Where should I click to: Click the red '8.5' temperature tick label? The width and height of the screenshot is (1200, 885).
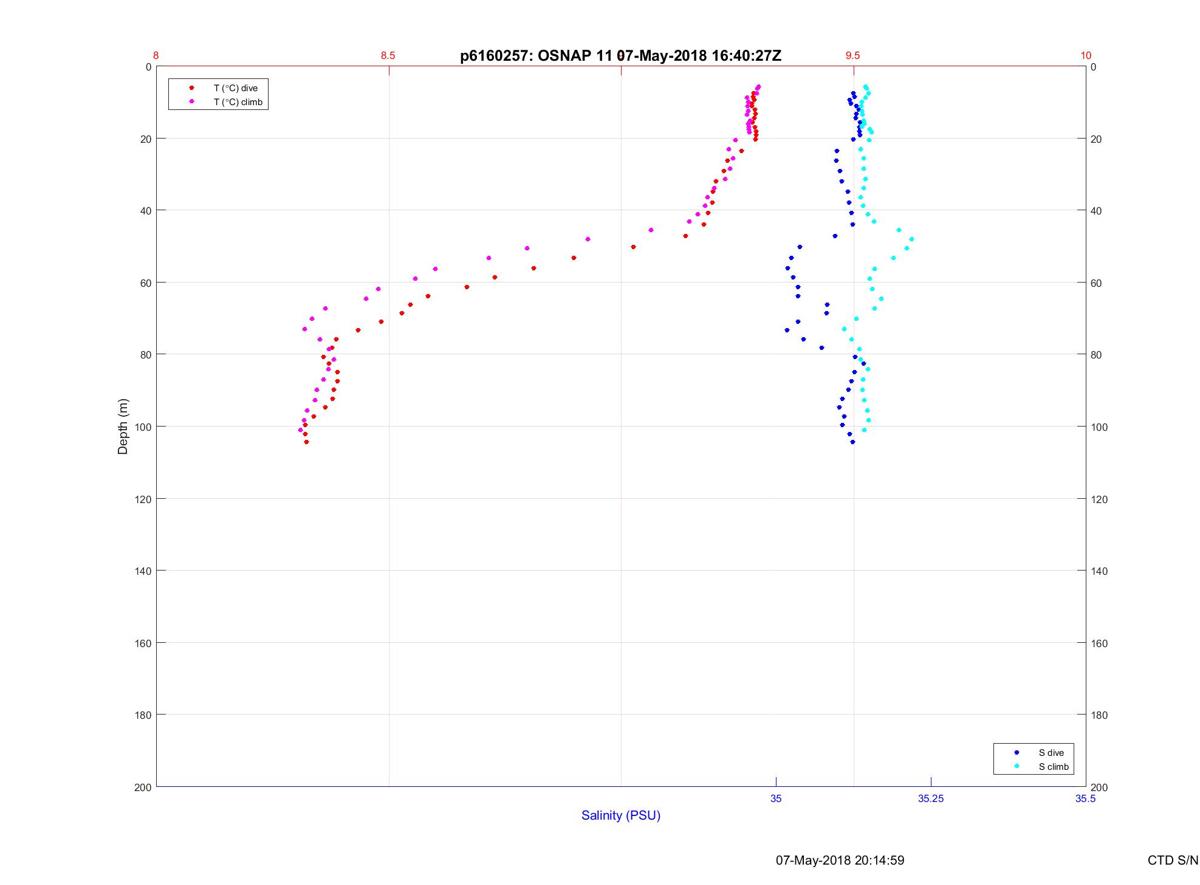(388, 56)
